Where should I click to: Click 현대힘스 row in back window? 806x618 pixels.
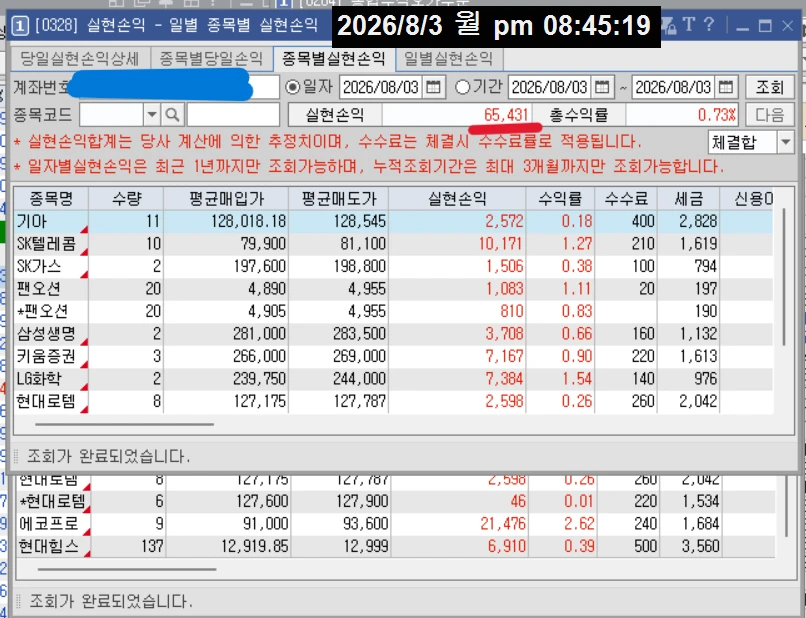tap(396, 546)
